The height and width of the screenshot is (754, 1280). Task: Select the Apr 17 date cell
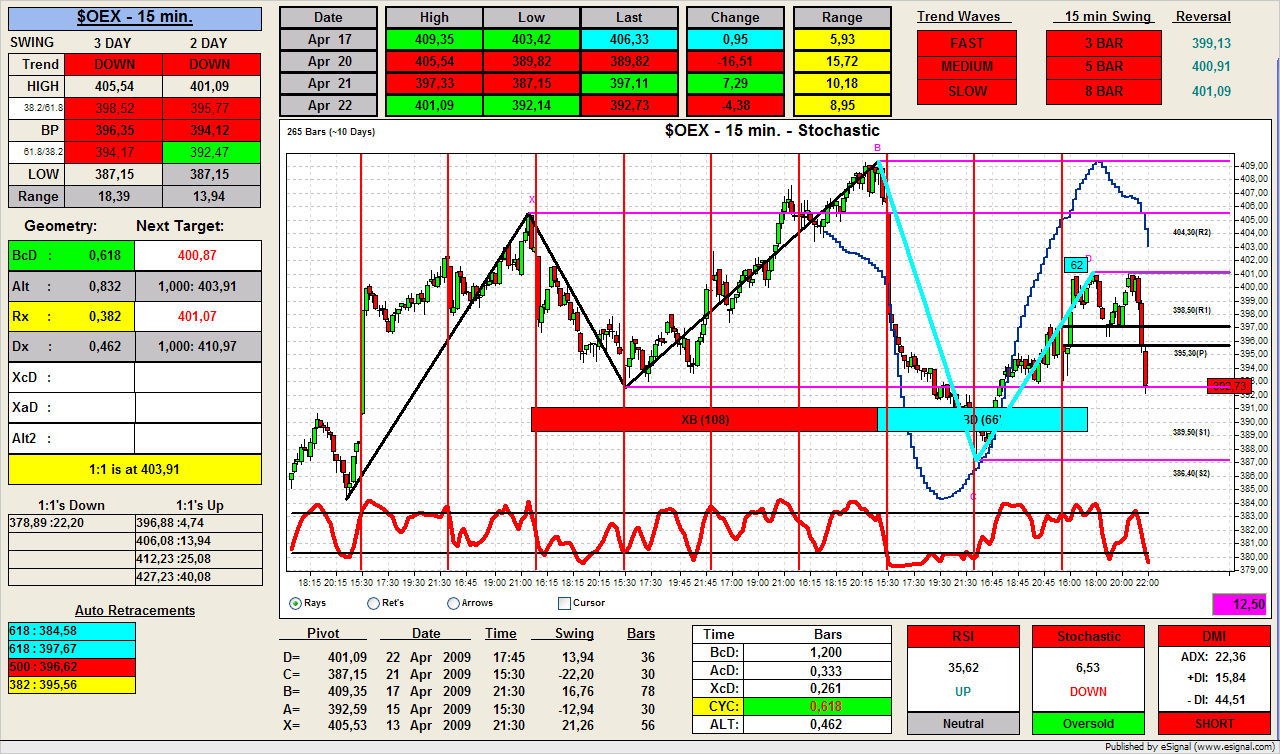pyautogui.click(x=328, y=40)
